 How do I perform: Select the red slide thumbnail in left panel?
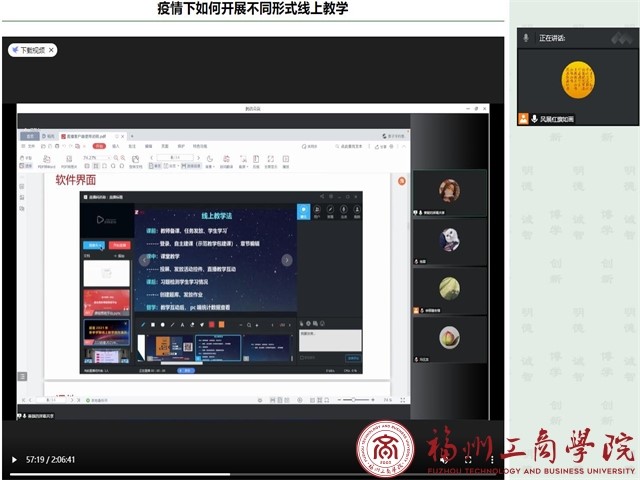106,301
